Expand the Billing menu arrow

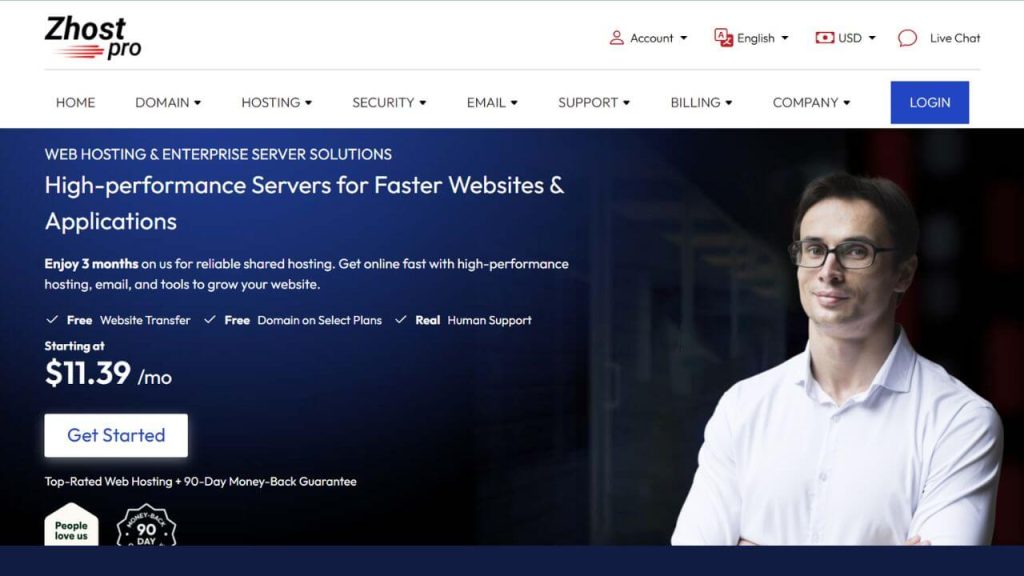[x=729, y=103]
